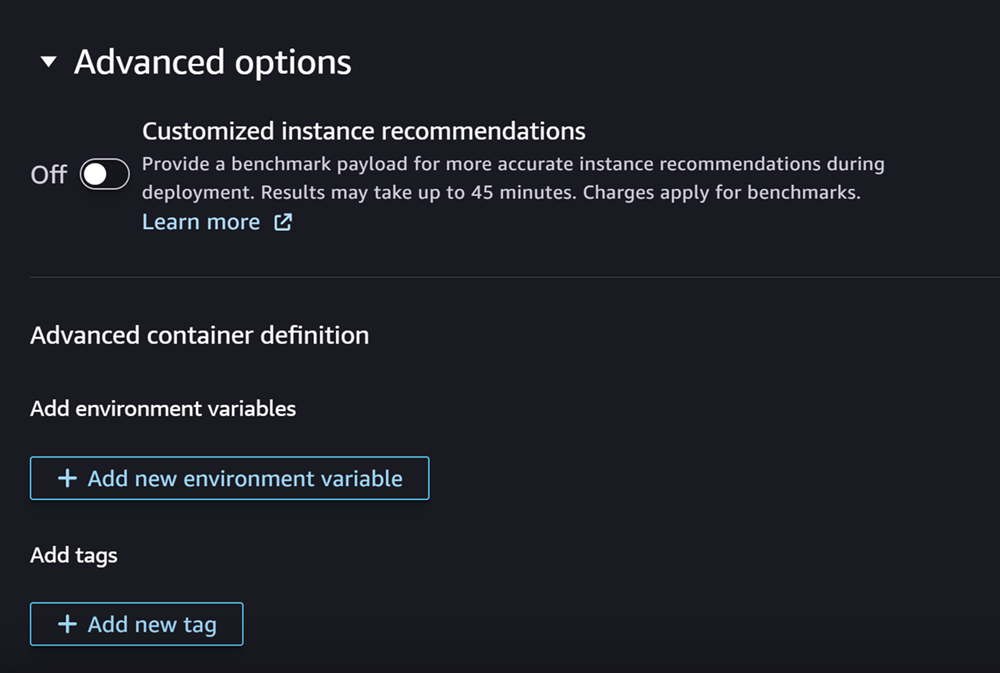The width and height of the screenshot is (1000, 673).
Task: Click the Advanced container definition heading
Action: point(199,335)
